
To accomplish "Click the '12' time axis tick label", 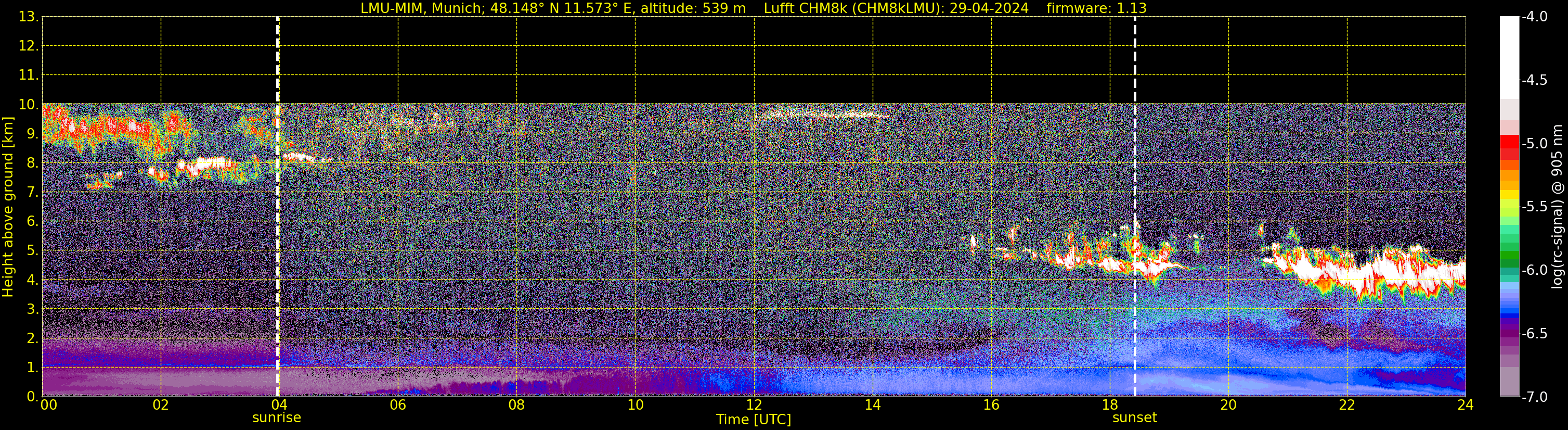I will [754, 405].
